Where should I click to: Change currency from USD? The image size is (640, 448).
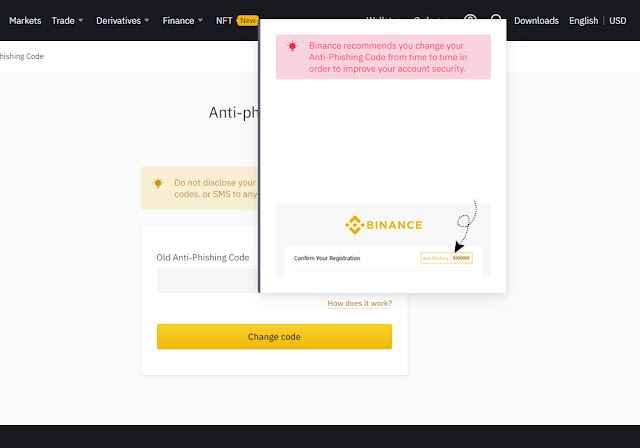pyautogui.click(x=618, y=21)
